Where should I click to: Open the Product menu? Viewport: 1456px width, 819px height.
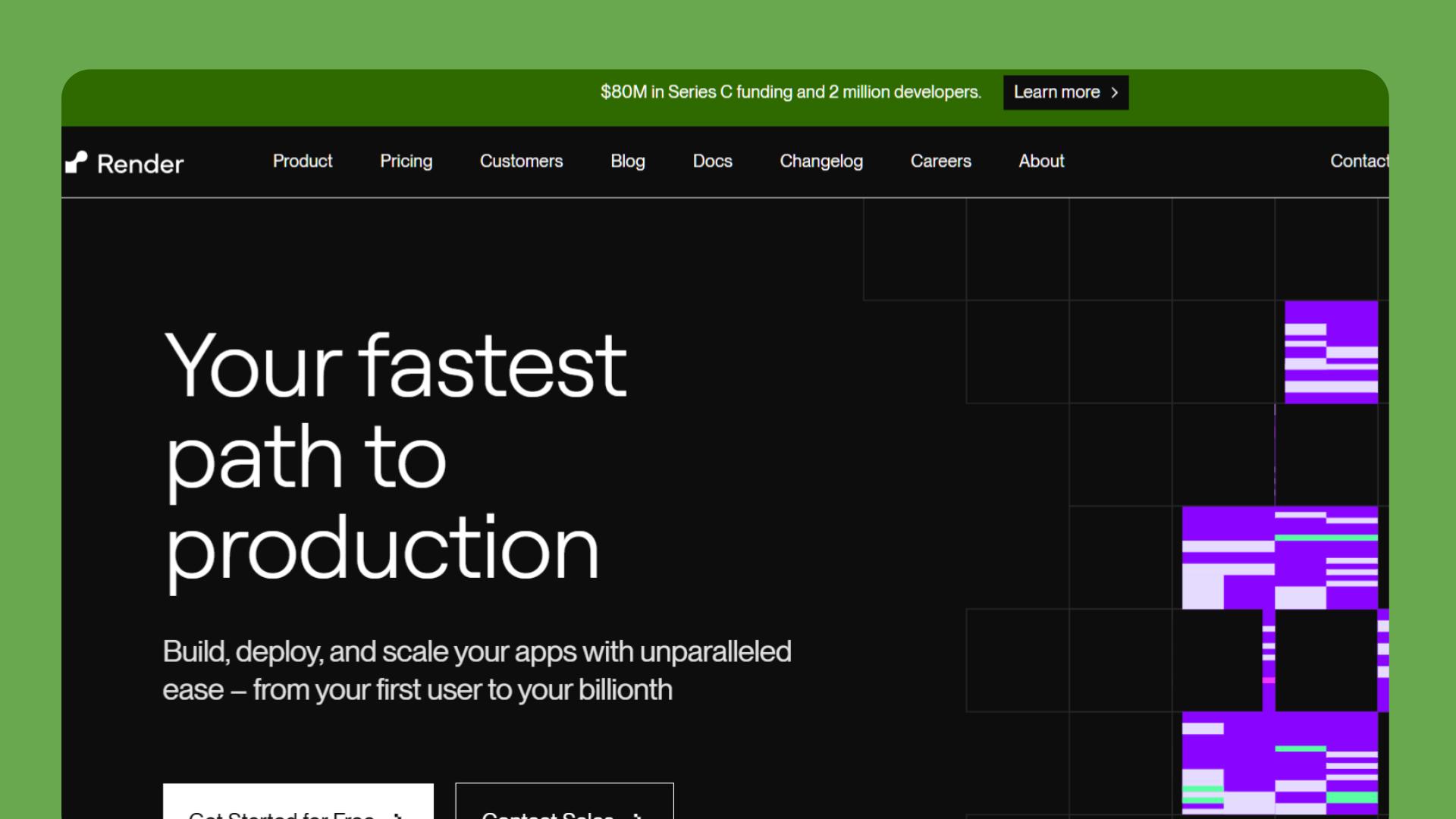(303, 161)
